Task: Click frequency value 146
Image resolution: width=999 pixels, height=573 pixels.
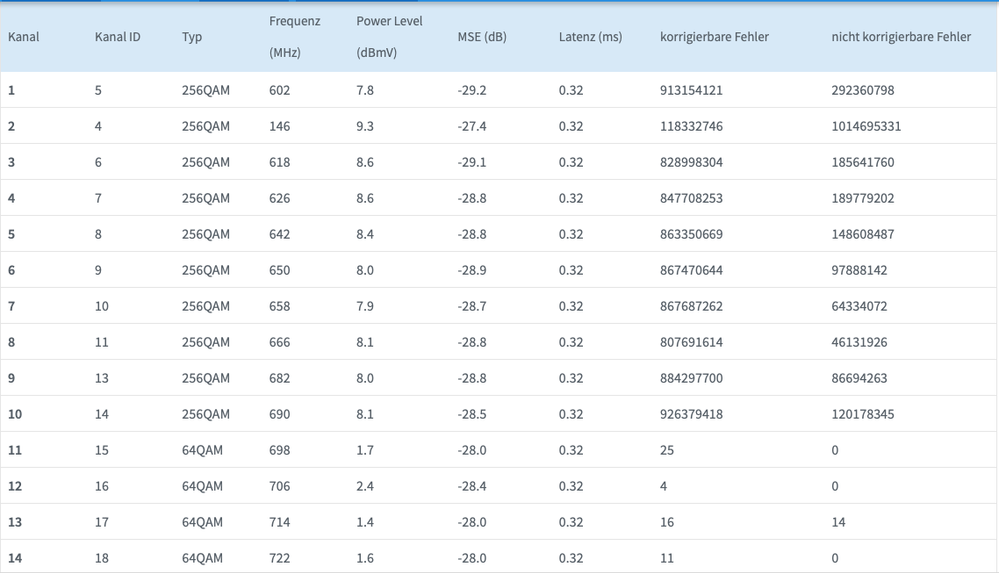Action: tap(279, 126)
